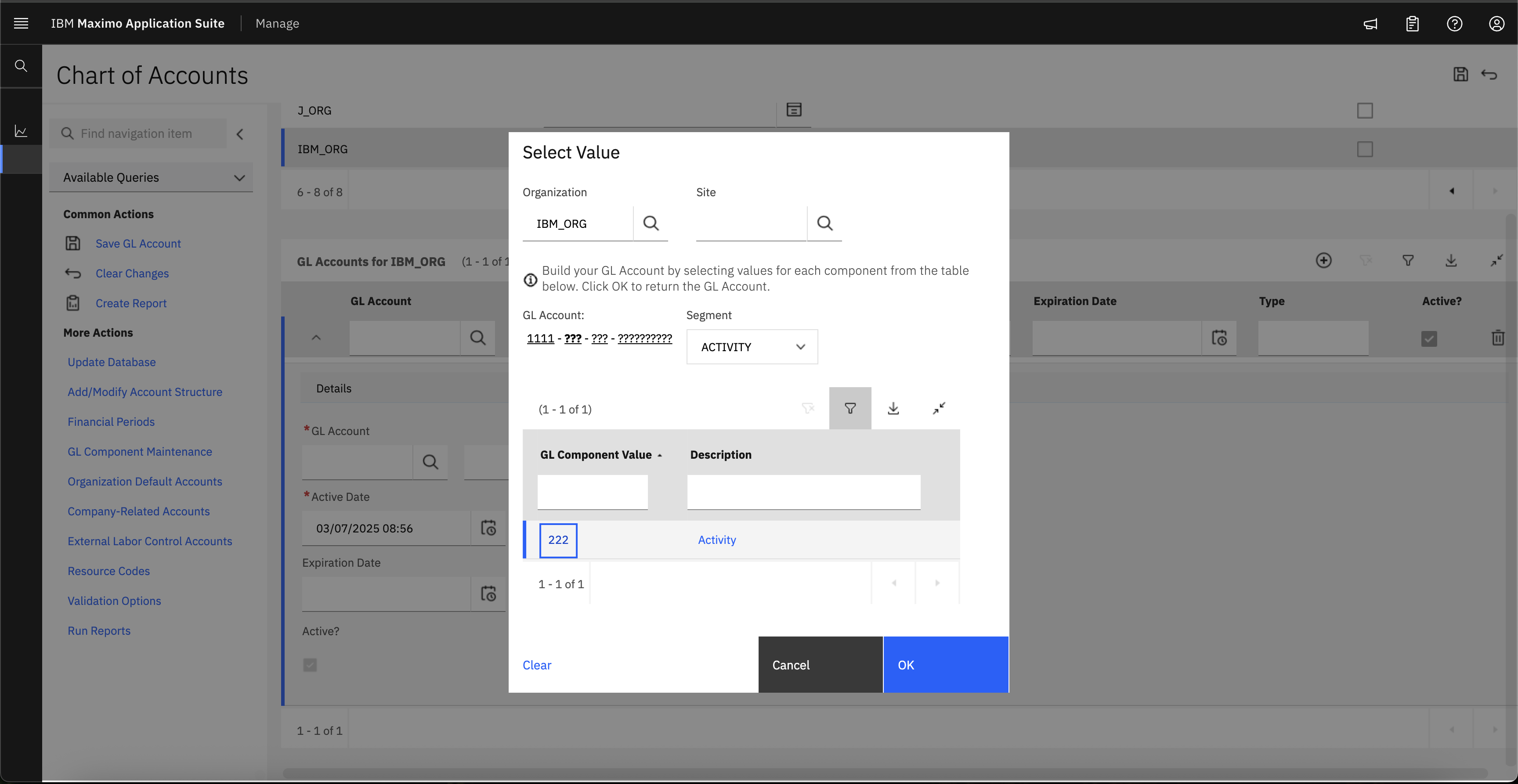This screenshot has height=784, width=1518.
Task: Open the Active Date calendar picker in Details
Action: pyautogui.click(x=488, y=528)
